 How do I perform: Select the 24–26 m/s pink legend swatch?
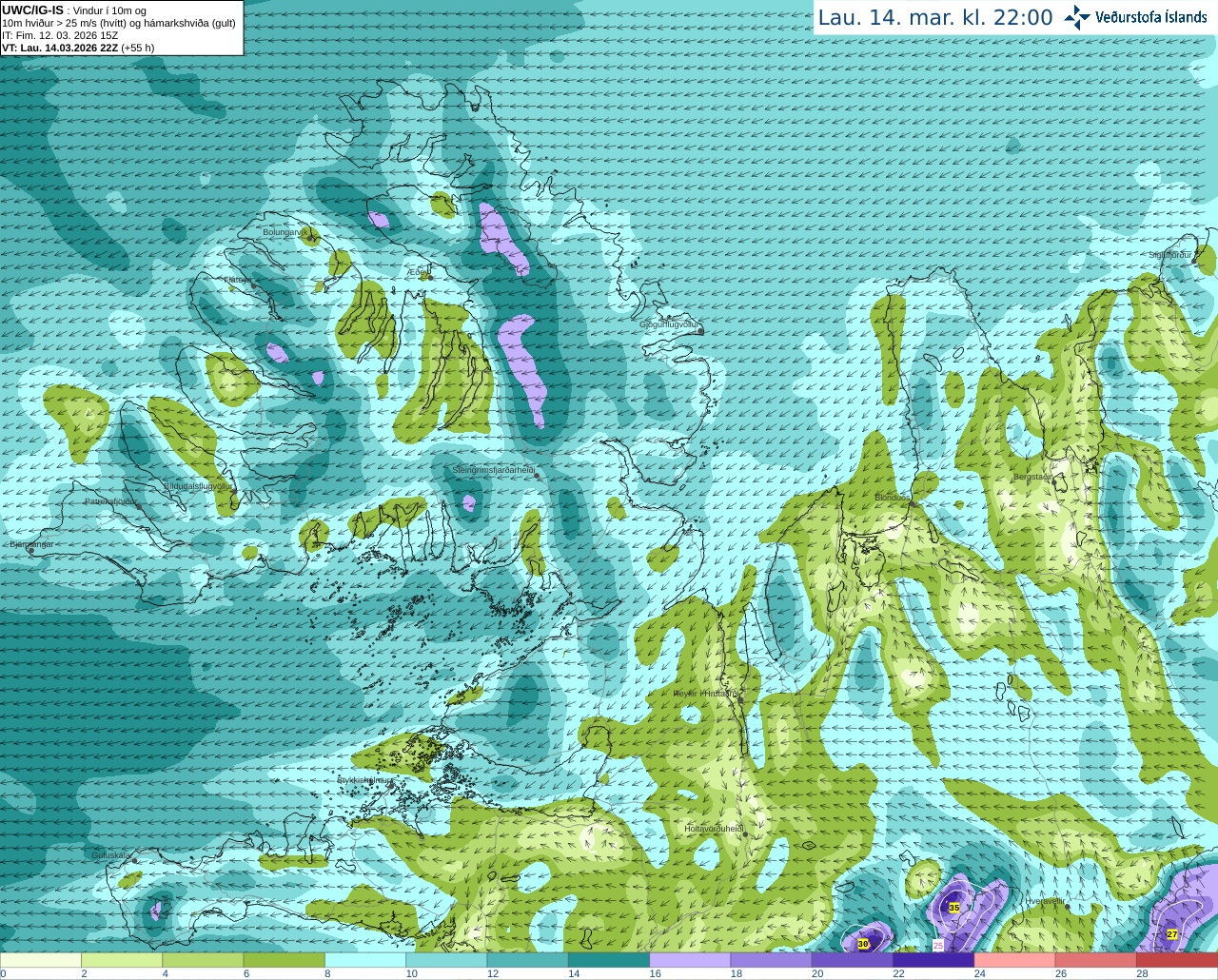point(1015,959)
